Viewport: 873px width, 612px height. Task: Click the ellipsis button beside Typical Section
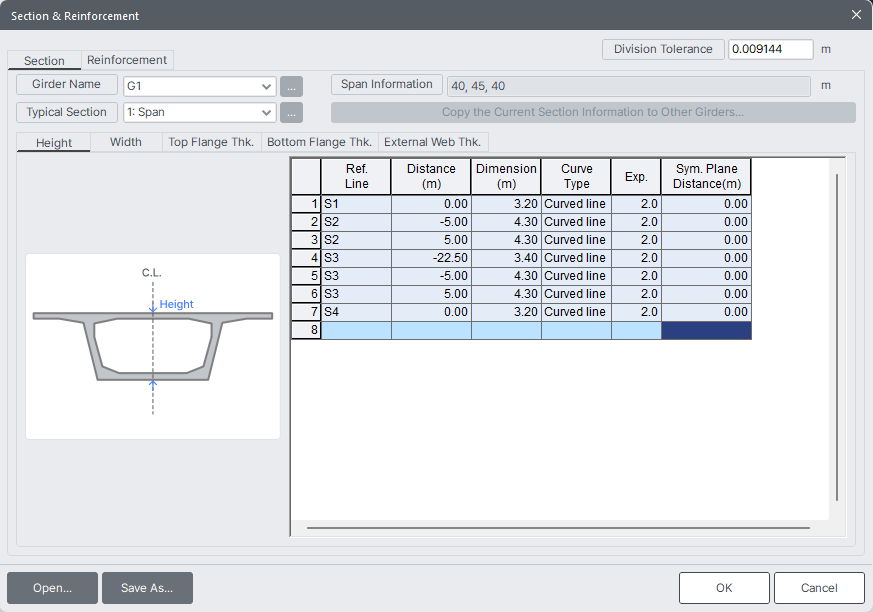[x=291, y=113]
